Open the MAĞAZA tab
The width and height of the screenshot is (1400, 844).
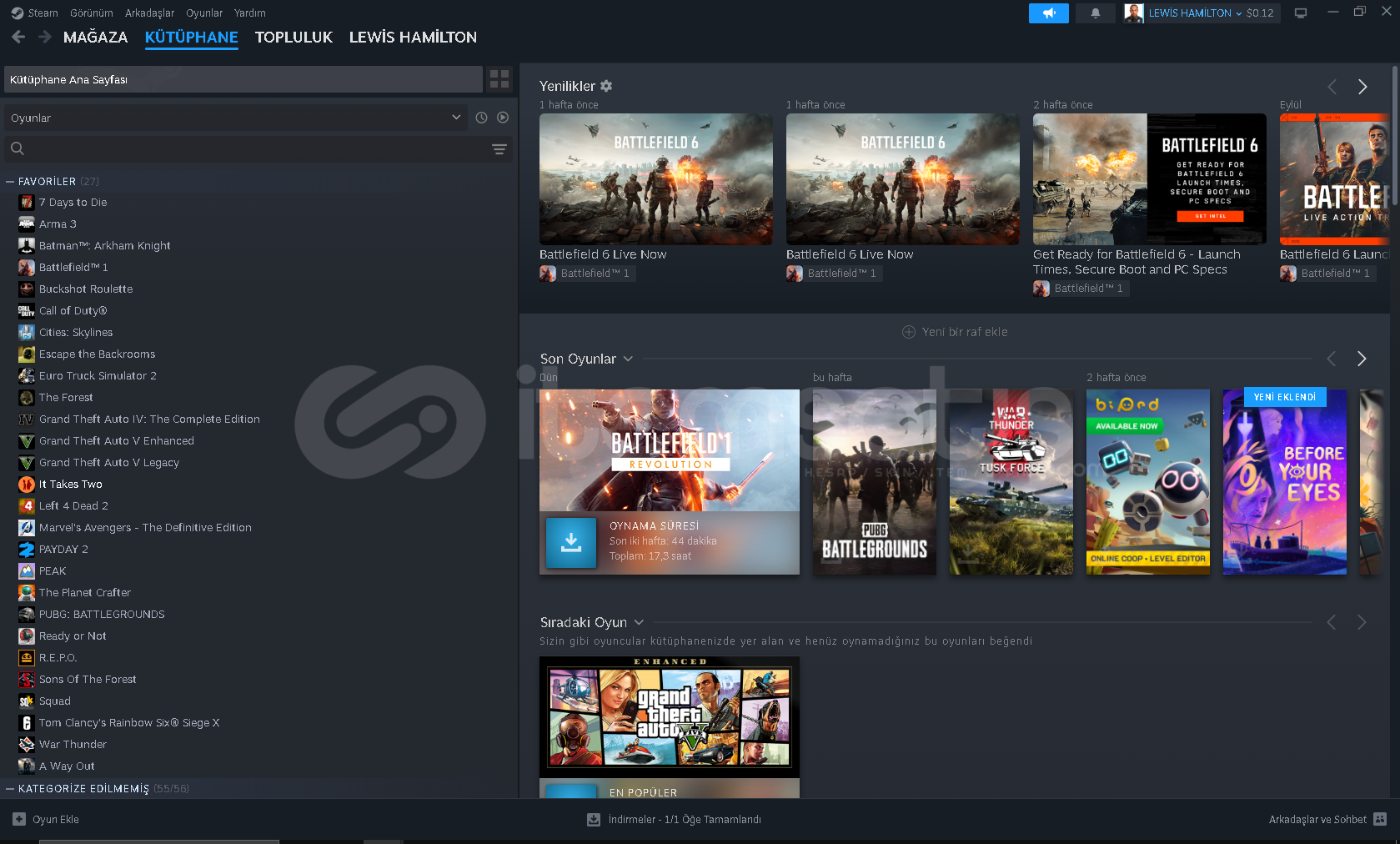point(95,37)
